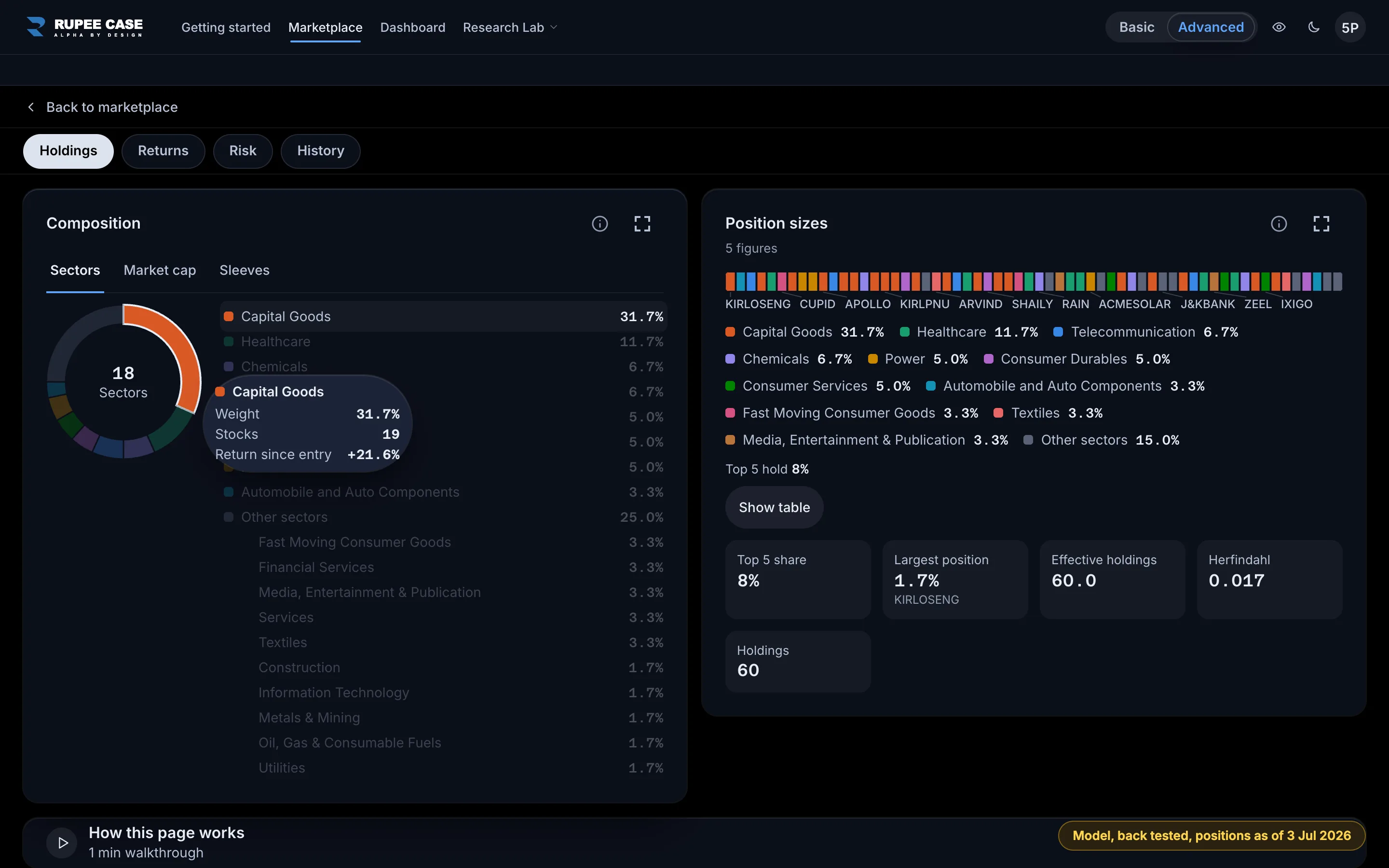Select the Sleeves composition tab
This screenshot has height=868, width=1389.
[x=245, y=271]
